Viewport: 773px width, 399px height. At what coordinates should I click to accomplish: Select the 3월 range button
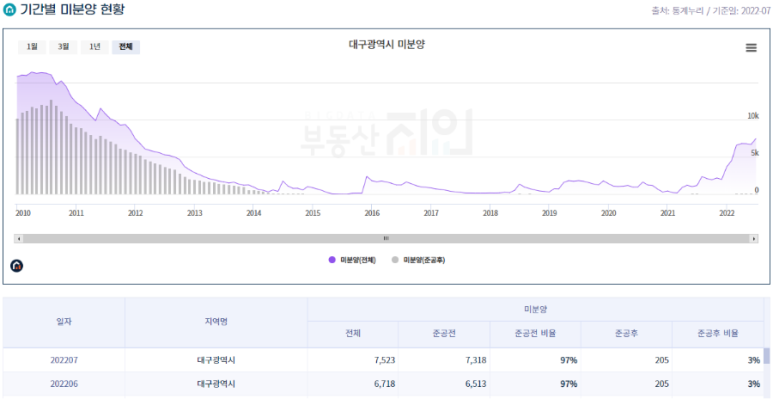point(63,47)
